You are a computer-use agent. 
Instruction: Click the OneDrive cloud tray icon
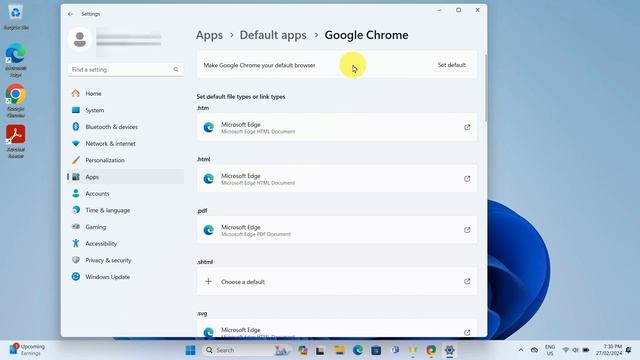[534, 350]
